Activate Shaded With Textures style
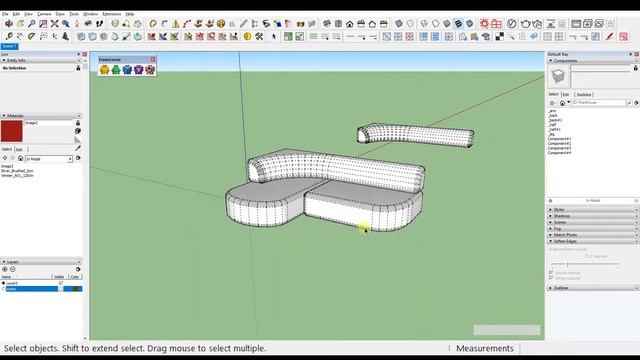640x360 pixels. coord(458,24)
